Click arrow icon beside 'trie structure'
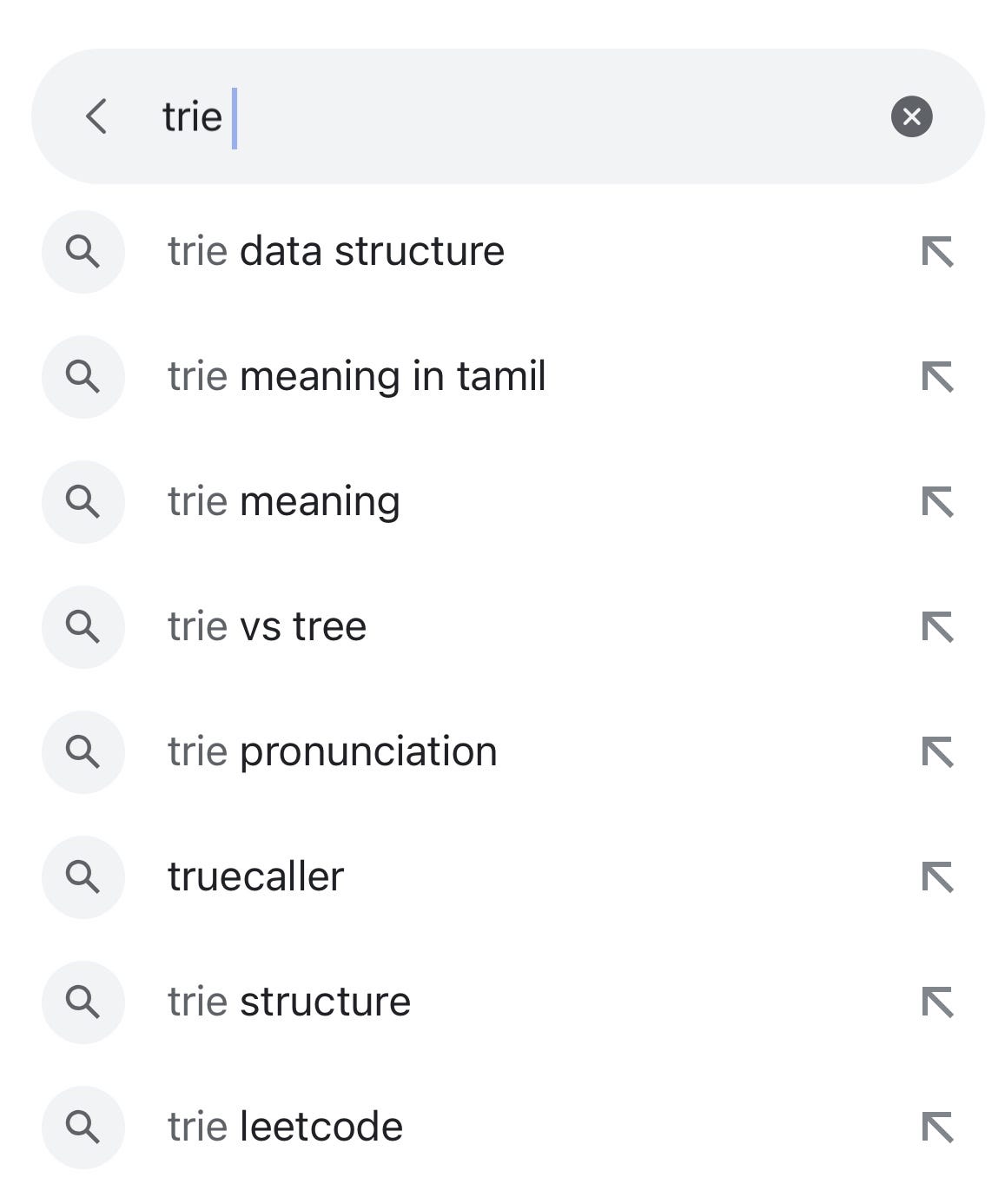The height and width of the screenshot is (1204, 1005). pyautogui.click(x=937, y=1002)
